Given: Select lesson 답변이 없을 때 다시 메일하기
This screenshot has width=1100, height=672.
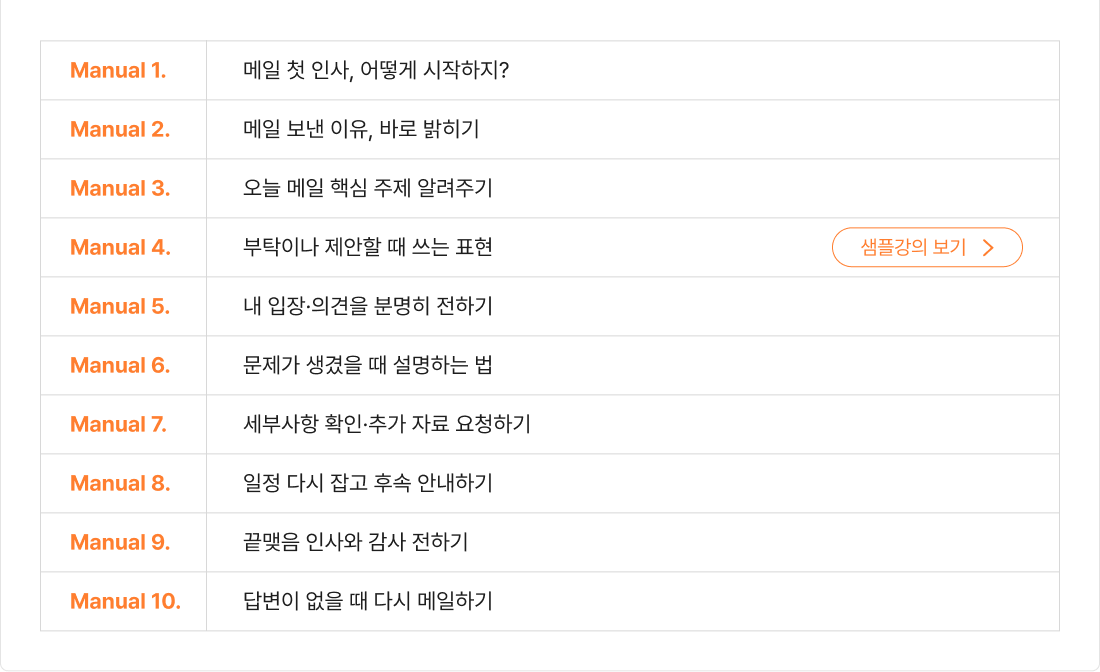Looking at the screenshot, I should pos(368,602).
